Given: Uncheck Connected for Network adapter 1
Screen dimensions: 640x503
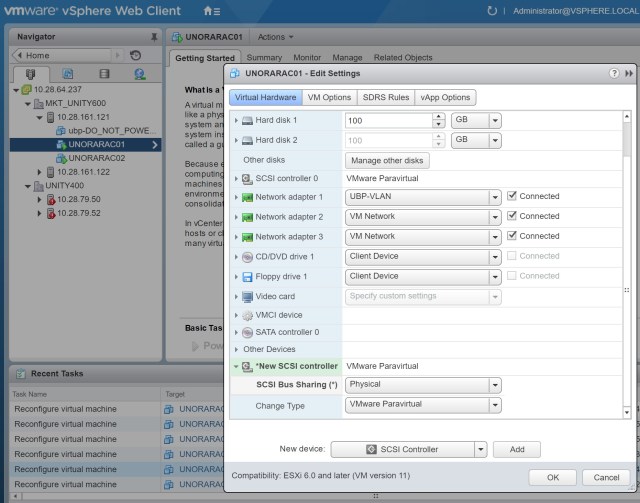Looking at the screenshot, I should click(512, 197).
